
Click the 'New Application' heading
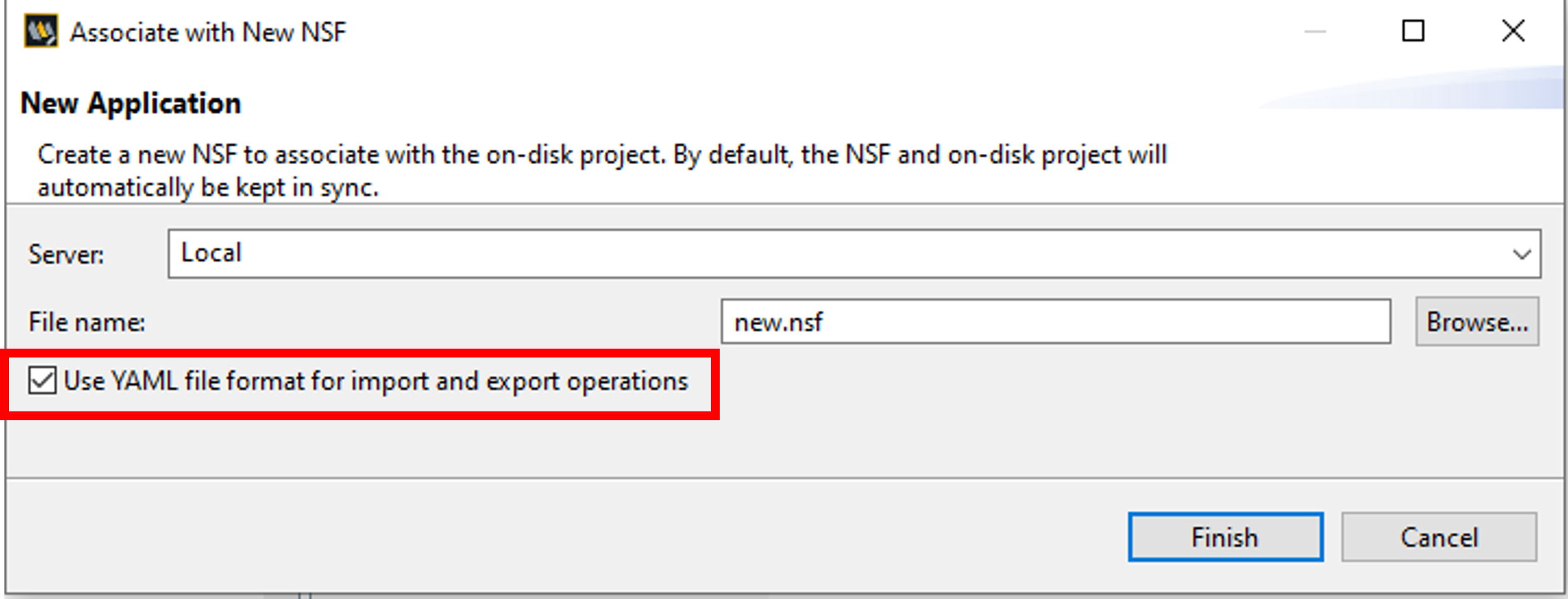click(x=130, y=103)
